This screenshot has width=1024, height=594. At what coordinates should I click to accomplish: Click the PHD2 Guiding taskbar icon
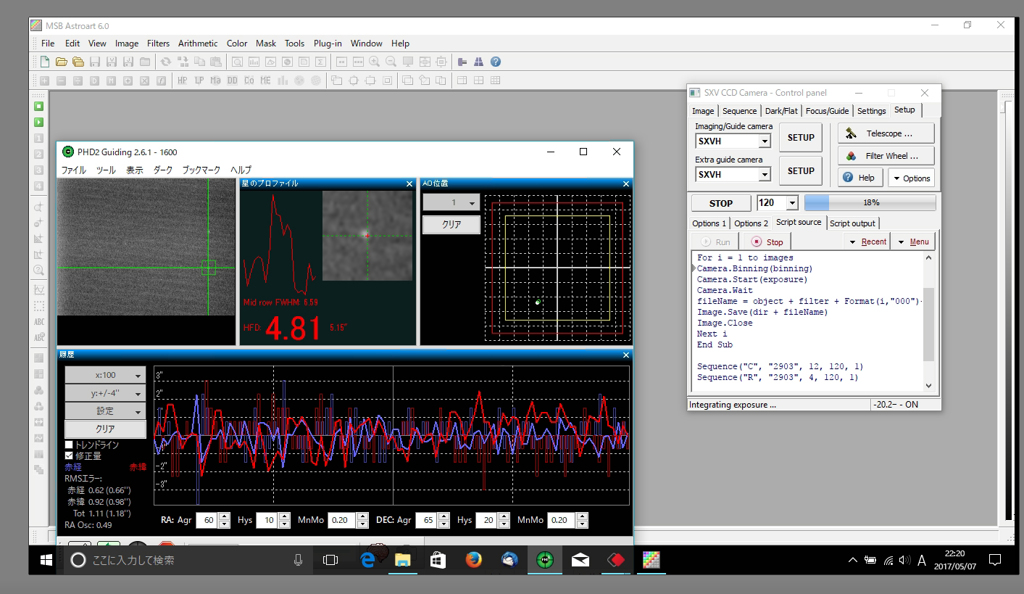(x=545, y=560)
